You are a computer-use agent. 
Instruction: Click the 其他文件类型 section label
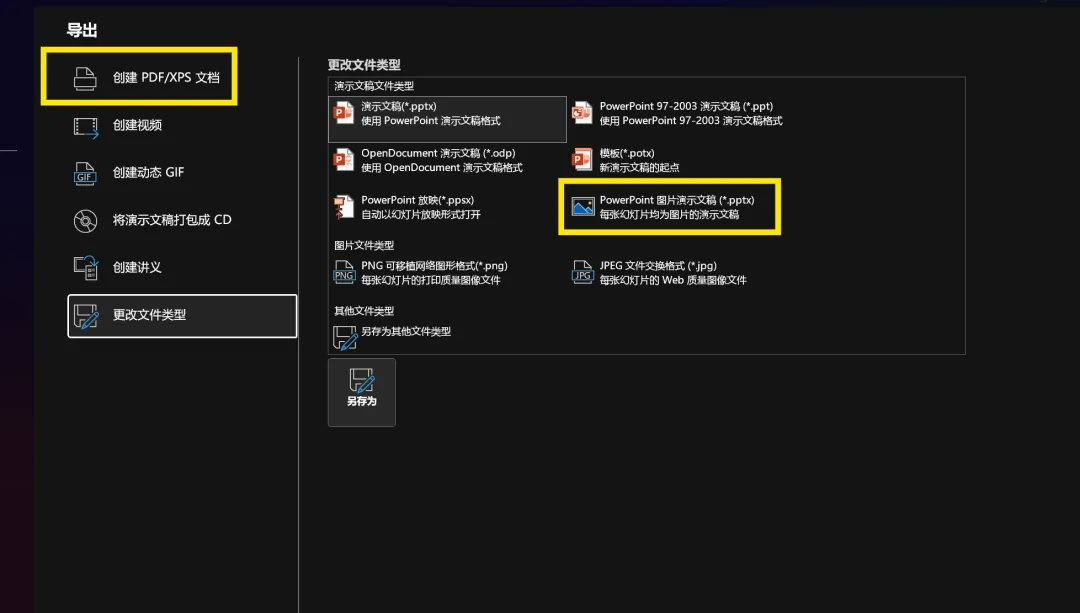click(x=364, y=311)
